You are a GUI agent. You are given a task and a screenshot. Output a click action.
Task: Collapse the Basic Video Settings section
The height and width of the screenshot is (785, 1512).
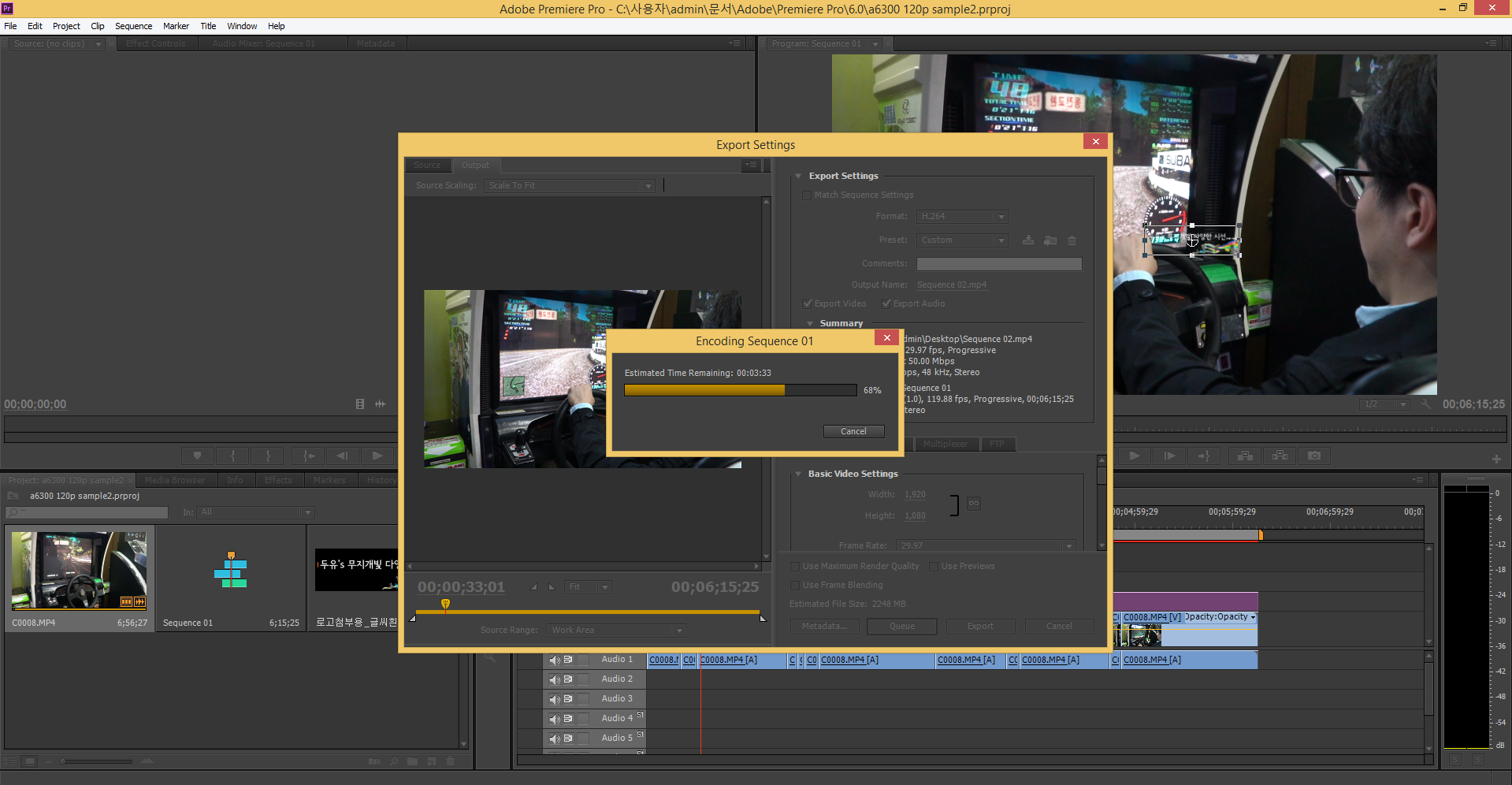point(798,474)
